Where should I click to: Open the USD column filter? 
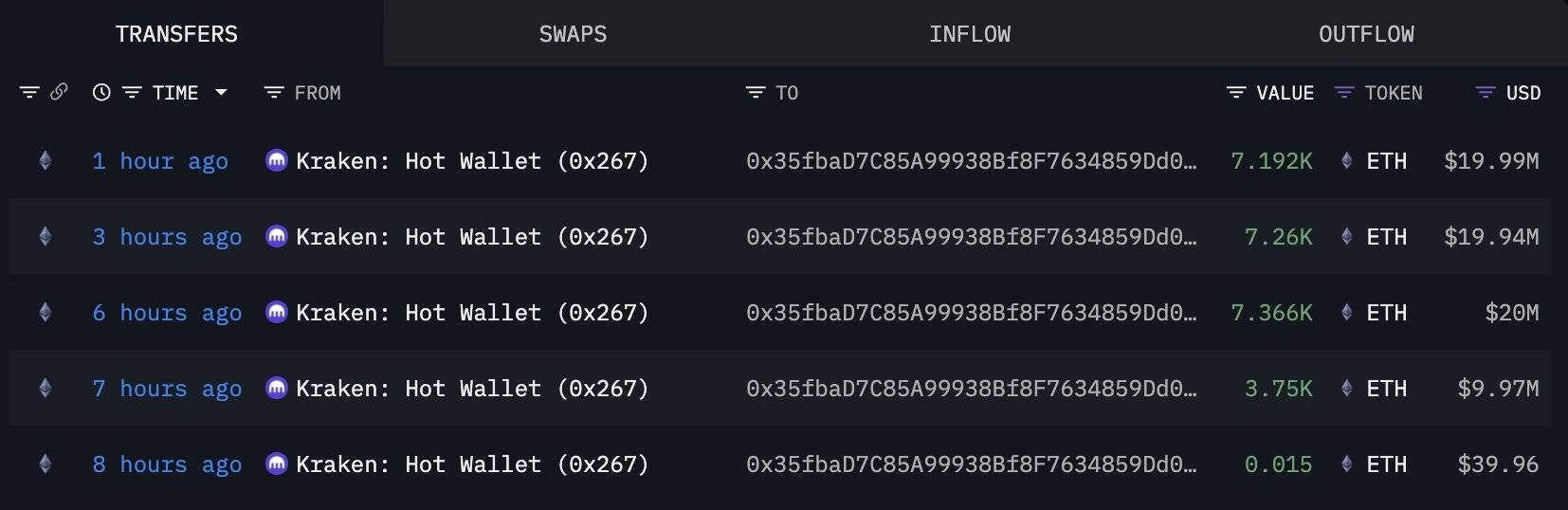point(1486,92)
